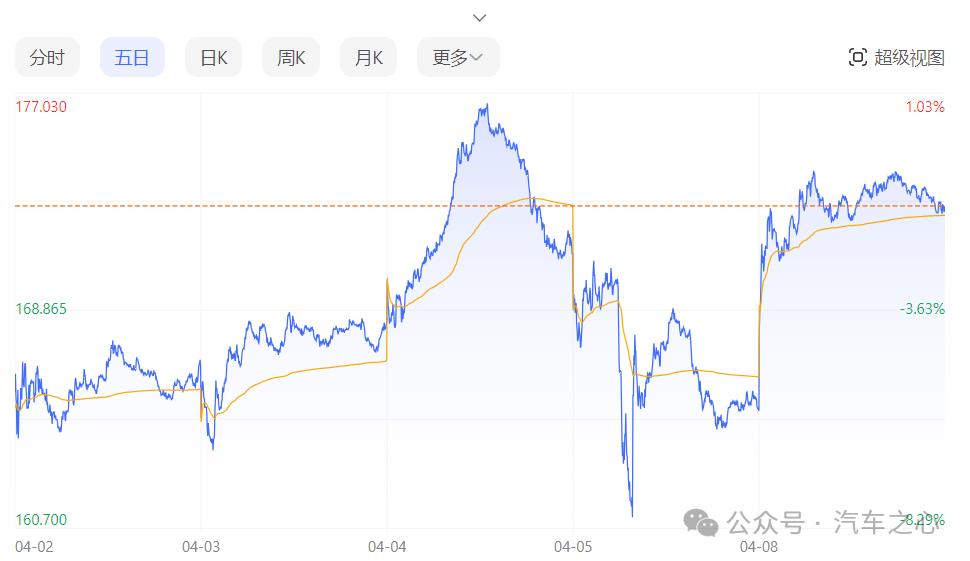Screen dimensions: 970x561
Task: Open the 日K daily candlestick tab
Action: (214, 58)
